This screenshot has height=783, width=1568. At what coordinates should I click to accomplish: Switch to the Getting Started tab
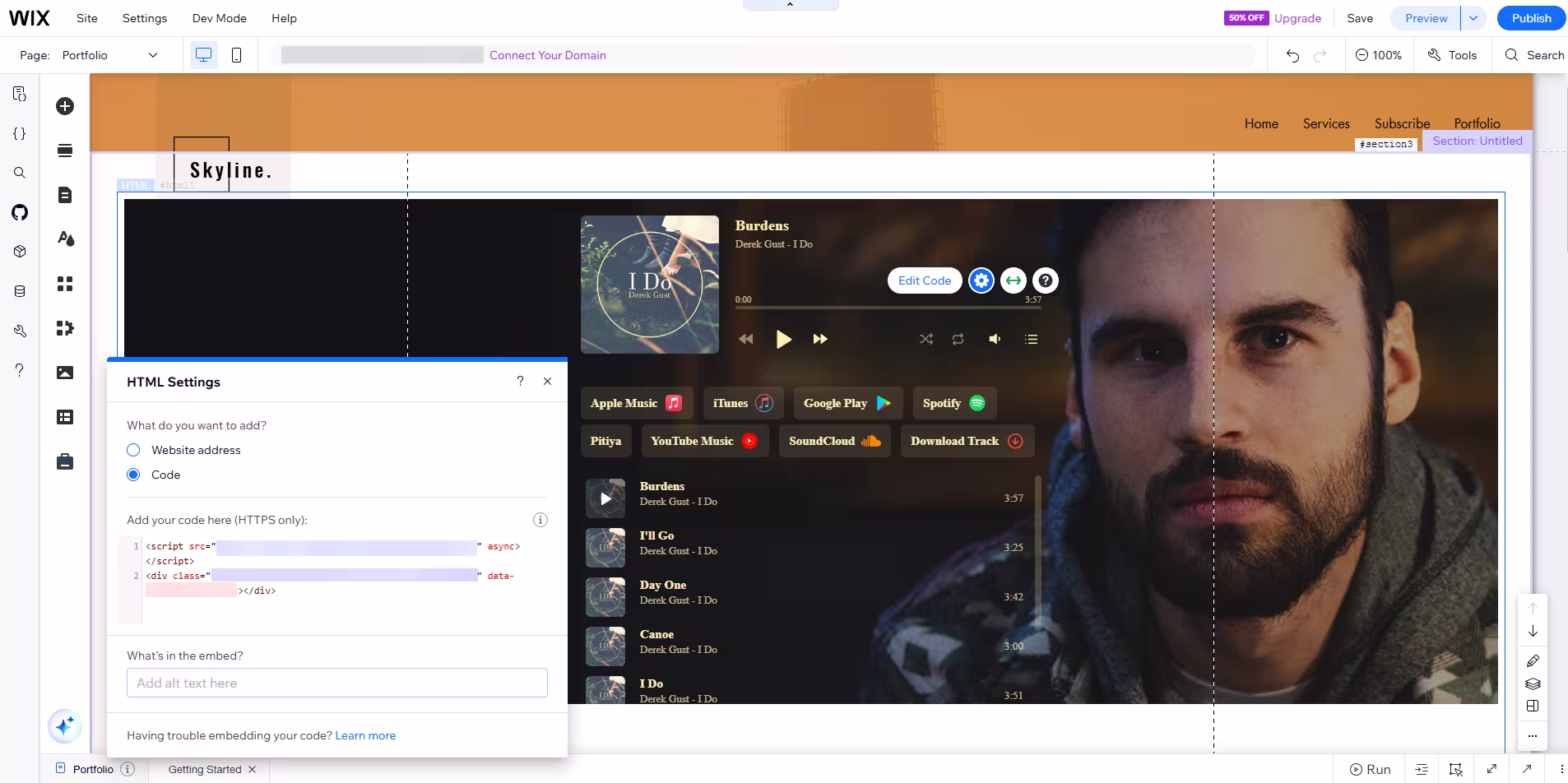(205, 769)
